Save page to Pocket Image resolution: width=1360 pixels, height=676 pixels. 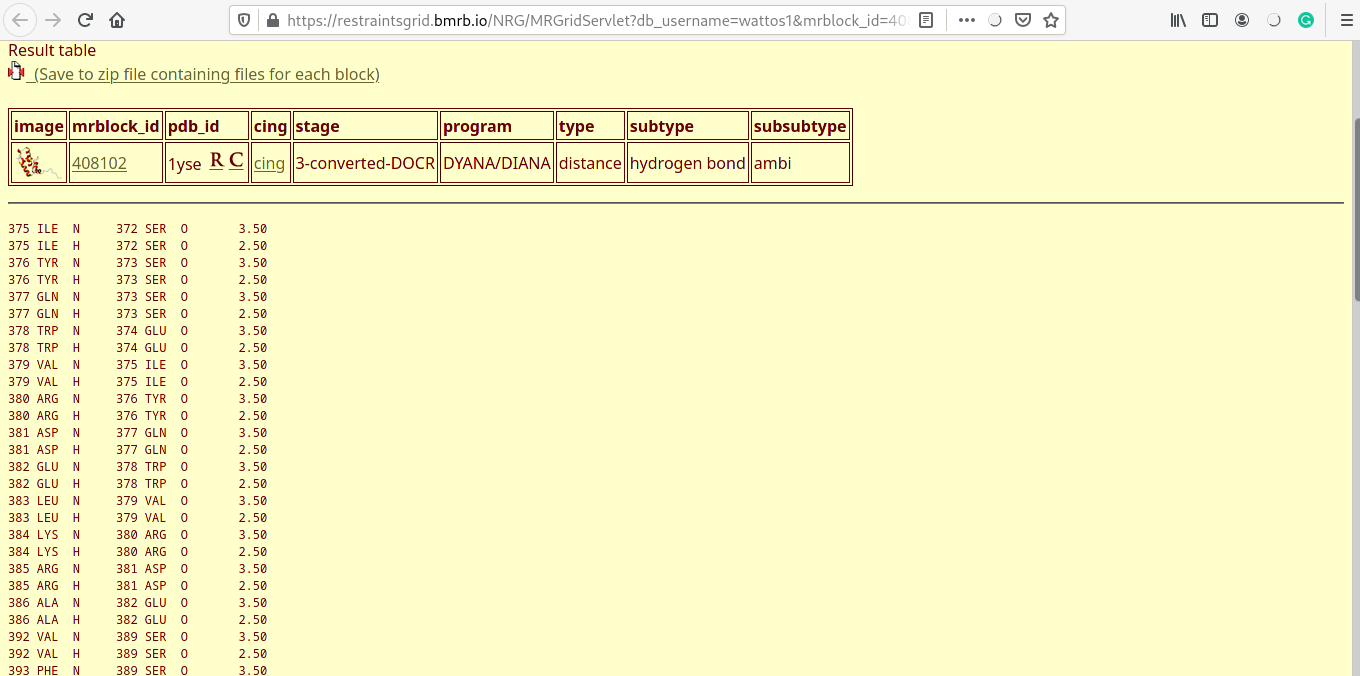pos(1022,20)
